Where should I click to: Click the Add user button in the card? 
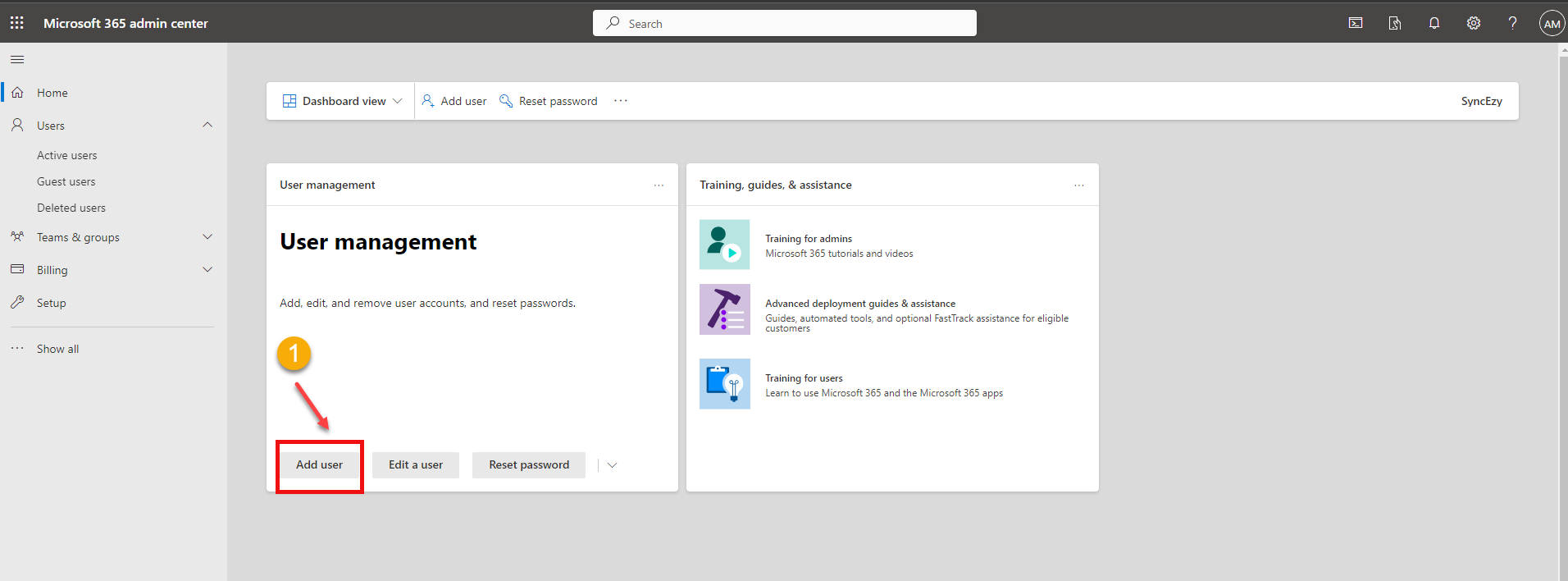pyautogui.click(x=319, y=464)
